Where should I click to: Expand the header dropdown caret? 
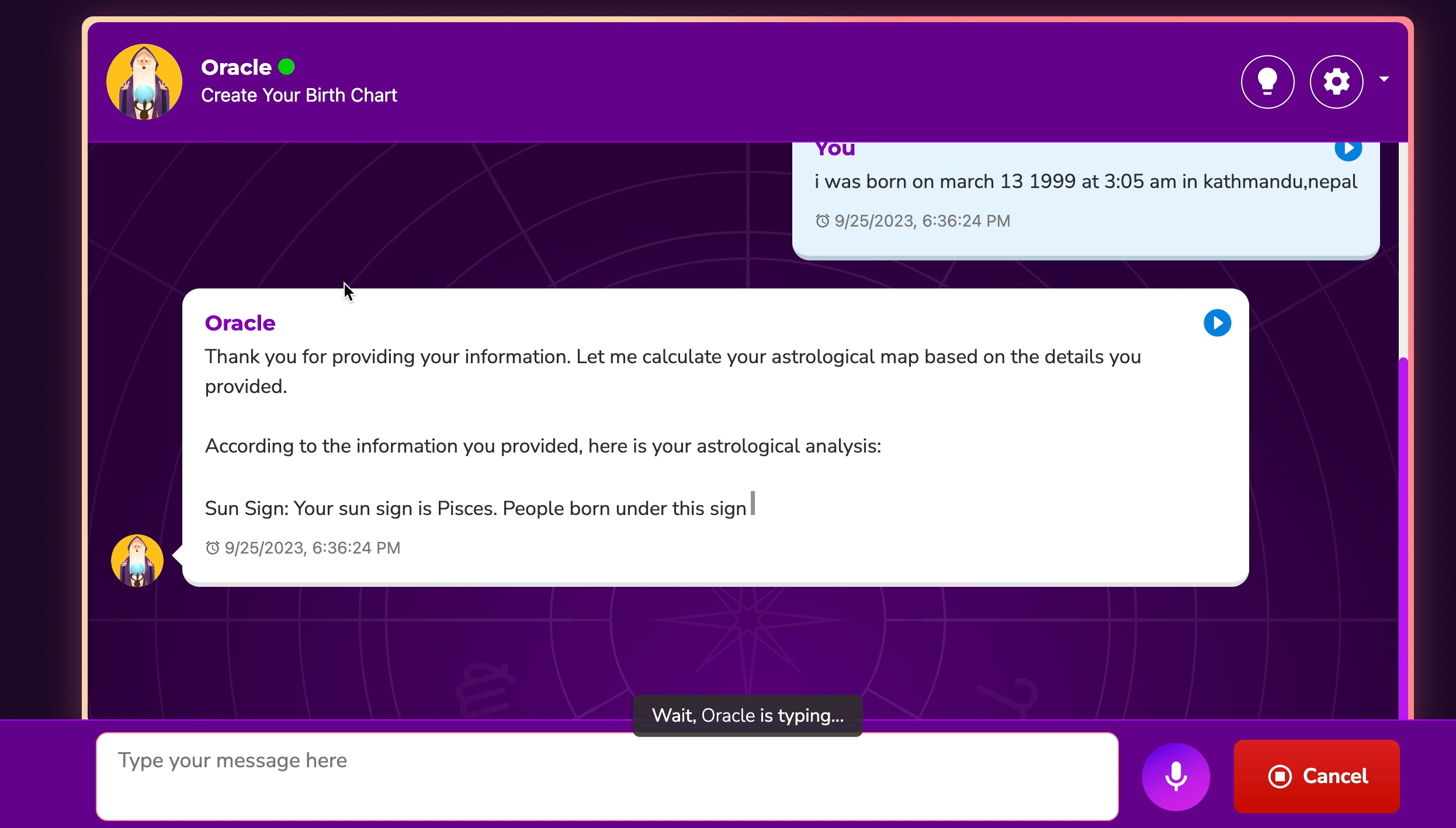[x=1384, y=79]
